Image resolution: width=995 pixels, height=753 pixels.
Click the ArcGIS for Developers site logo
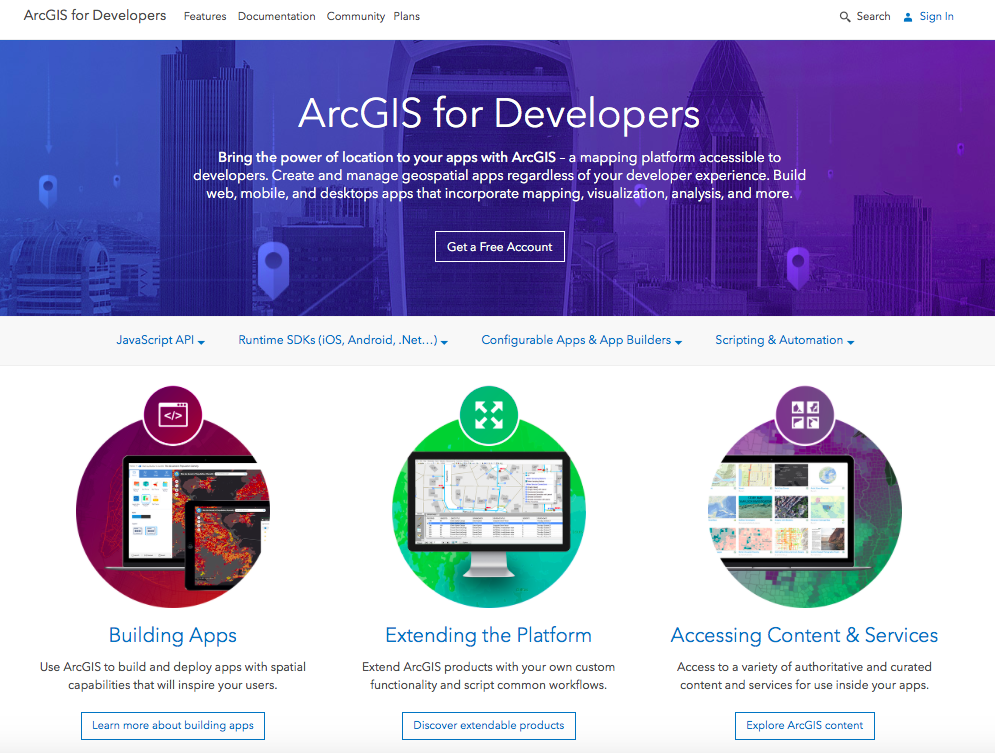[x=95, y=15]
